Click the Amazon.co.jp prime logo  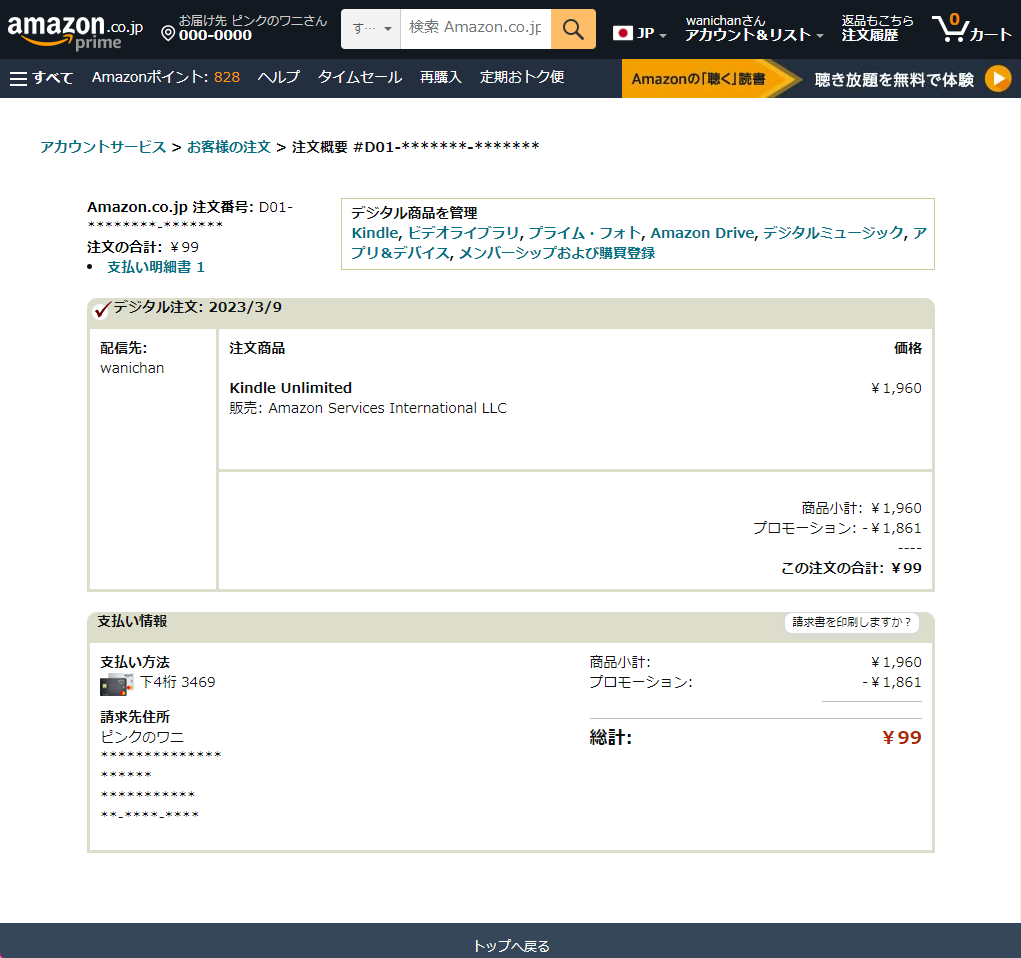(x=75, y=31)
